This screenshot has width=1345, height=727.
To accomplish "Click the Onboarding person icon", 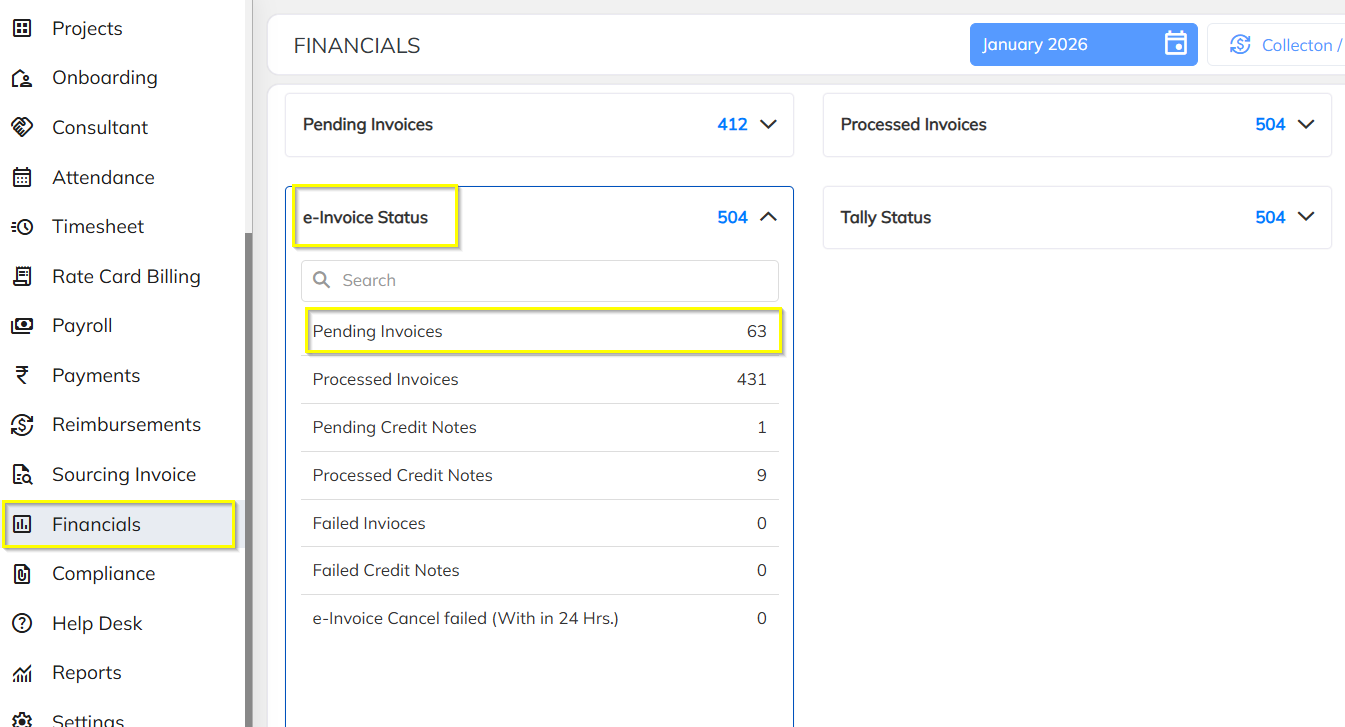I will click(x=22, y=78).
